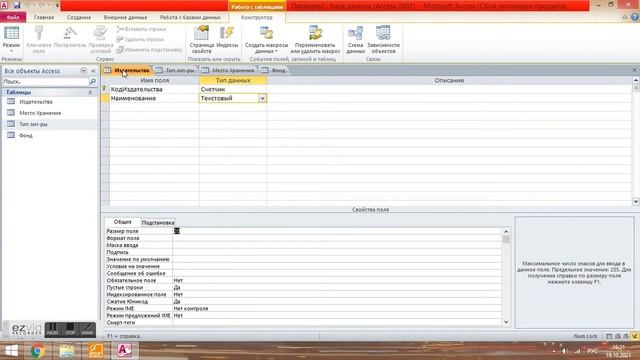Open the Тип данных dropdown for Наименование
640x360 pixels.
coord(262,98)
